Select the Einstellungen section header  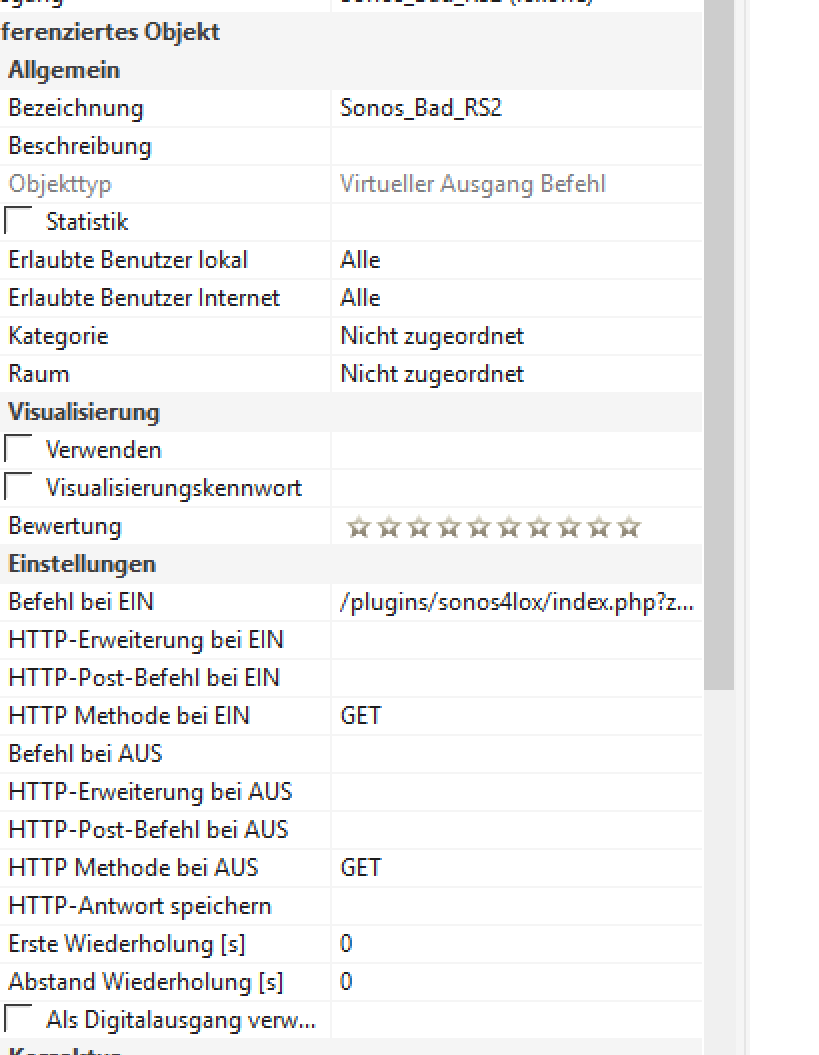click(82, 564)
